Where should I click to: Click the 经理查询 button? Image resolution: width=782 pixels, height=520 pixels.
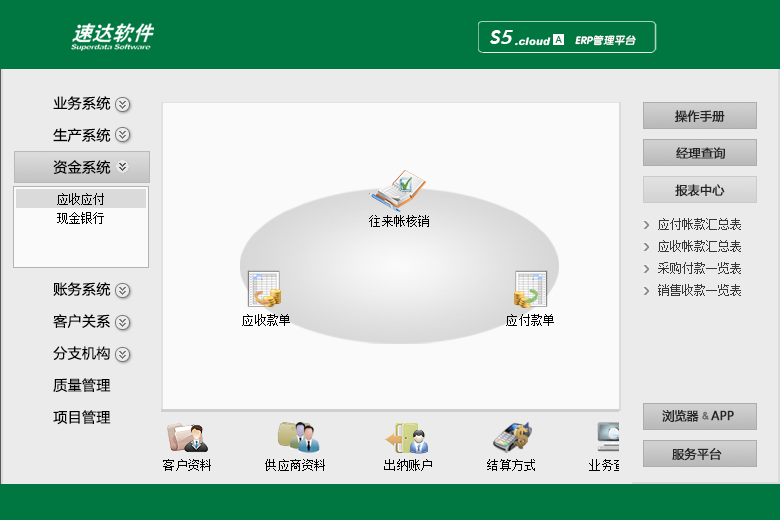pos(700,153)
